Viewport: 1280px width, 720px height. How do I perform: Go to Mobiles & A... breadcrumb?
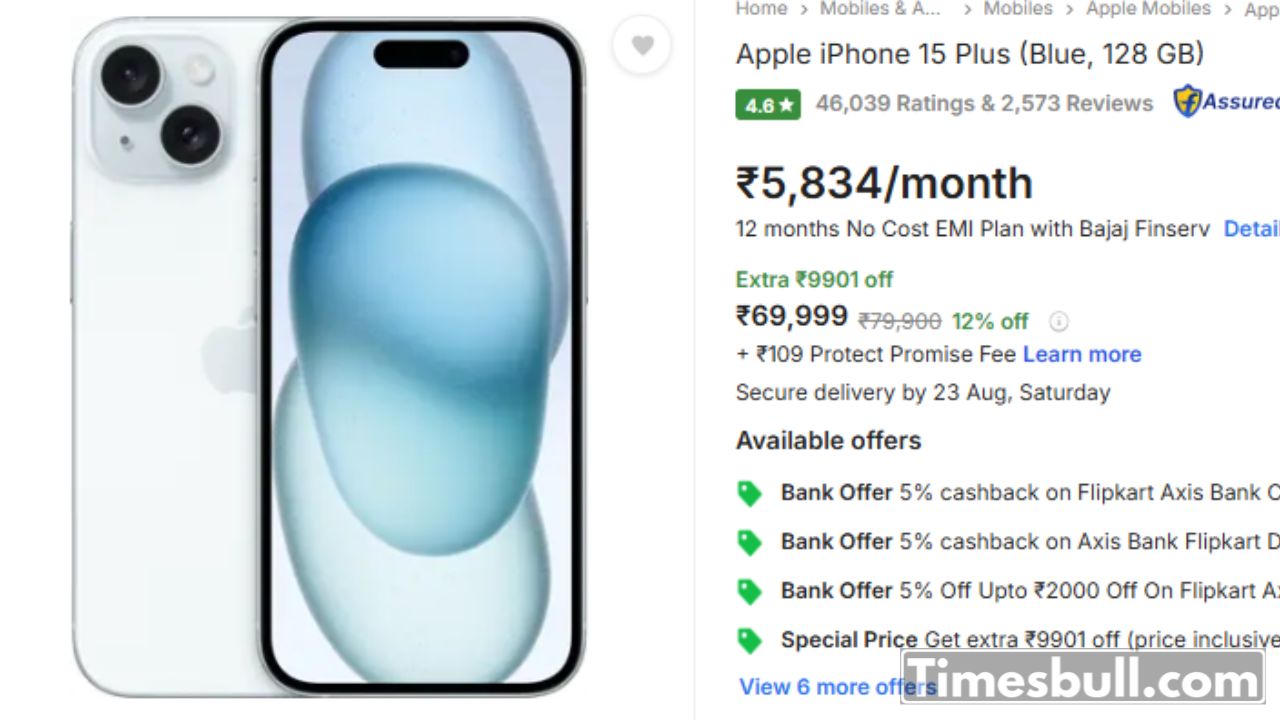[881, 8]
